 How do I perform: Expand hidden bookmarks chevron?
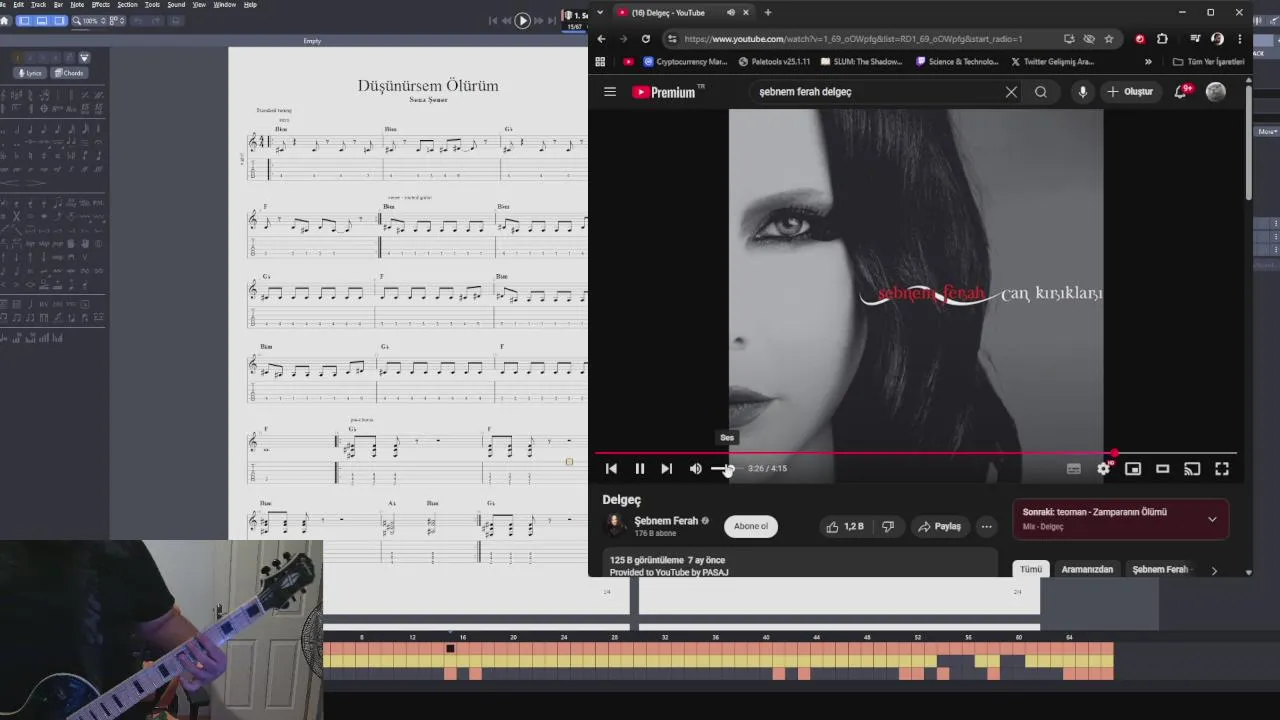[x=1148, y=61]
